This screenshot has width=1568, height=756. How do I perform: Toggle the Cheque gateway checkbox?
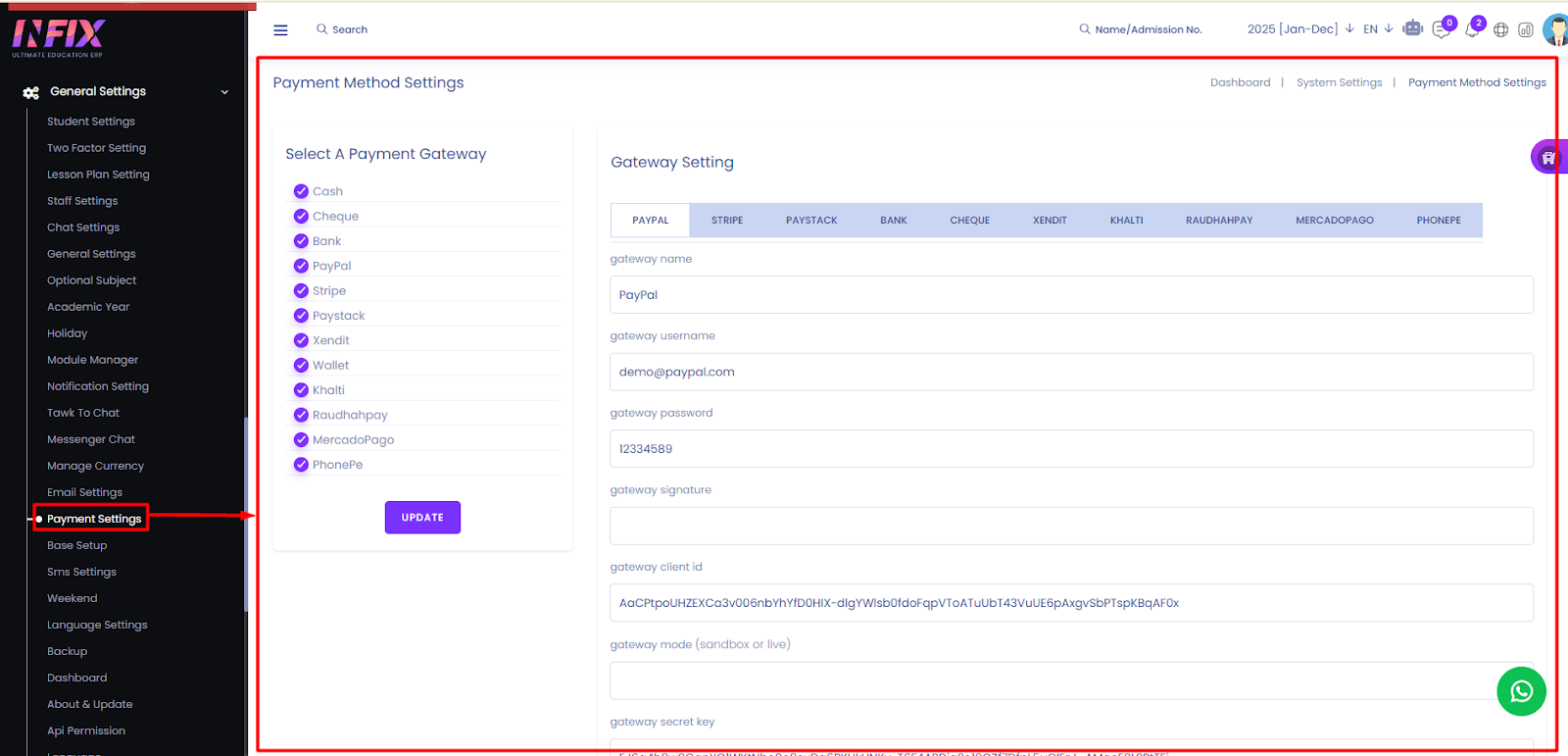click(x=301, y=216)
